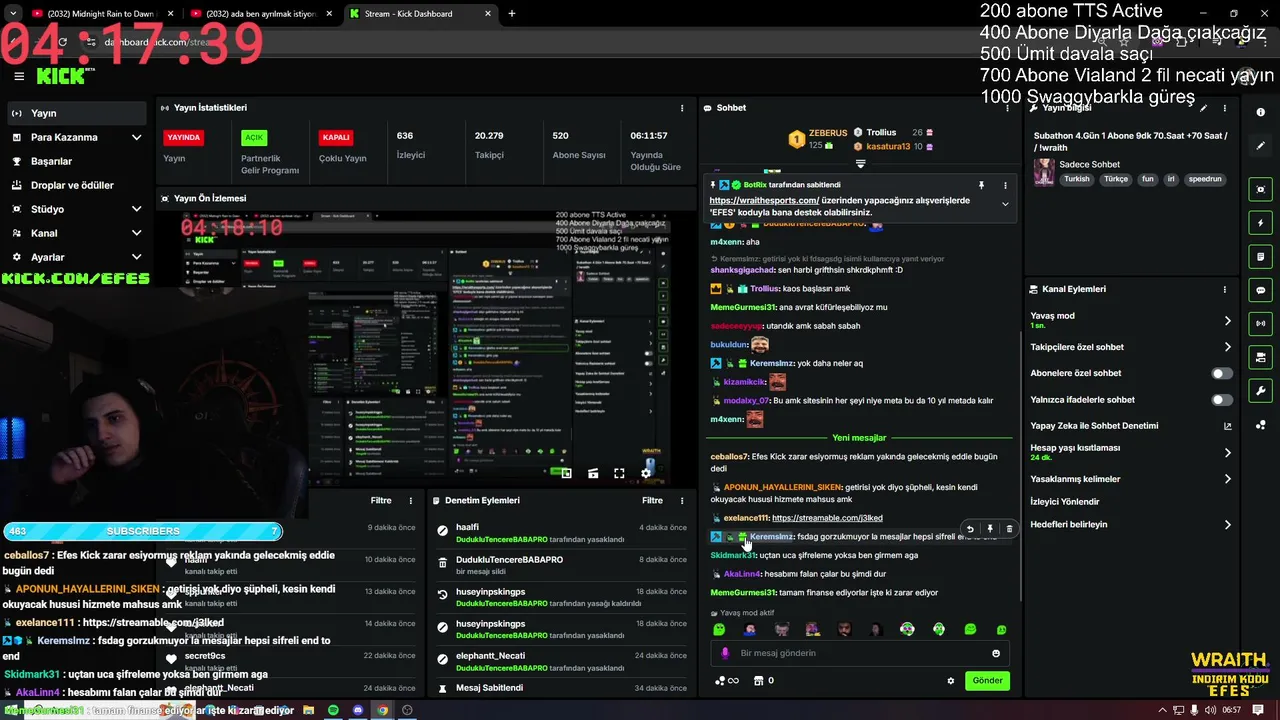
Task: Delete KeremsImz's chat message
Action: point(1009,529)
